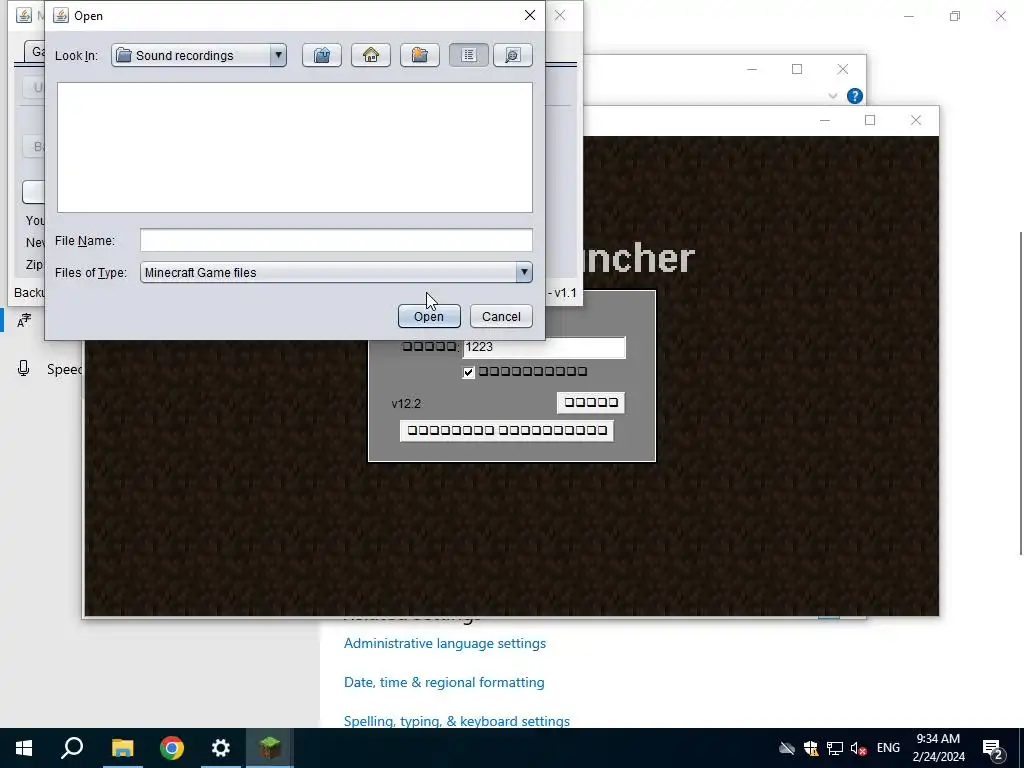Select Minecraft block icon in taskbar

click(270, 748)
